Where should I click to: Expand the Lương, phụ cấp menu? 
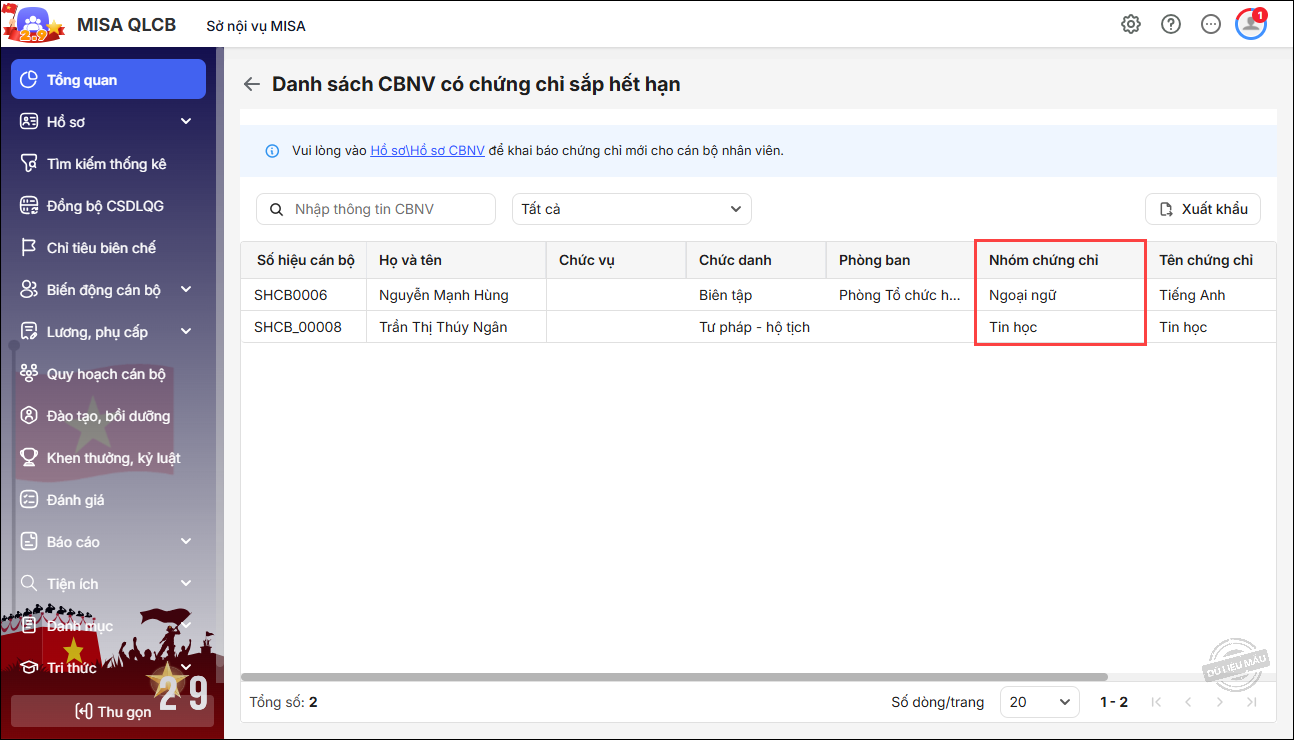(185, 332)
